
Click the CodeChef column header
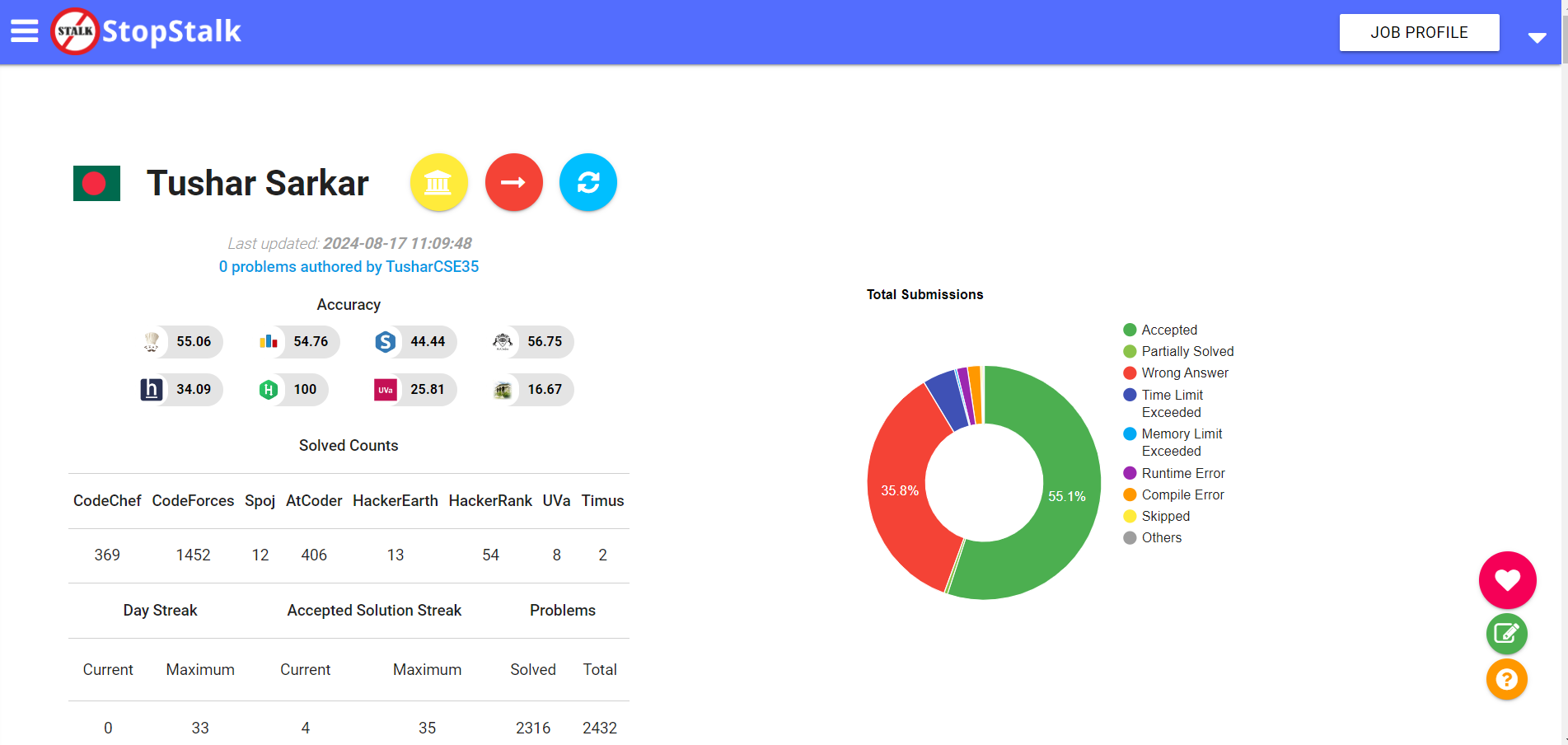point(107,501)
